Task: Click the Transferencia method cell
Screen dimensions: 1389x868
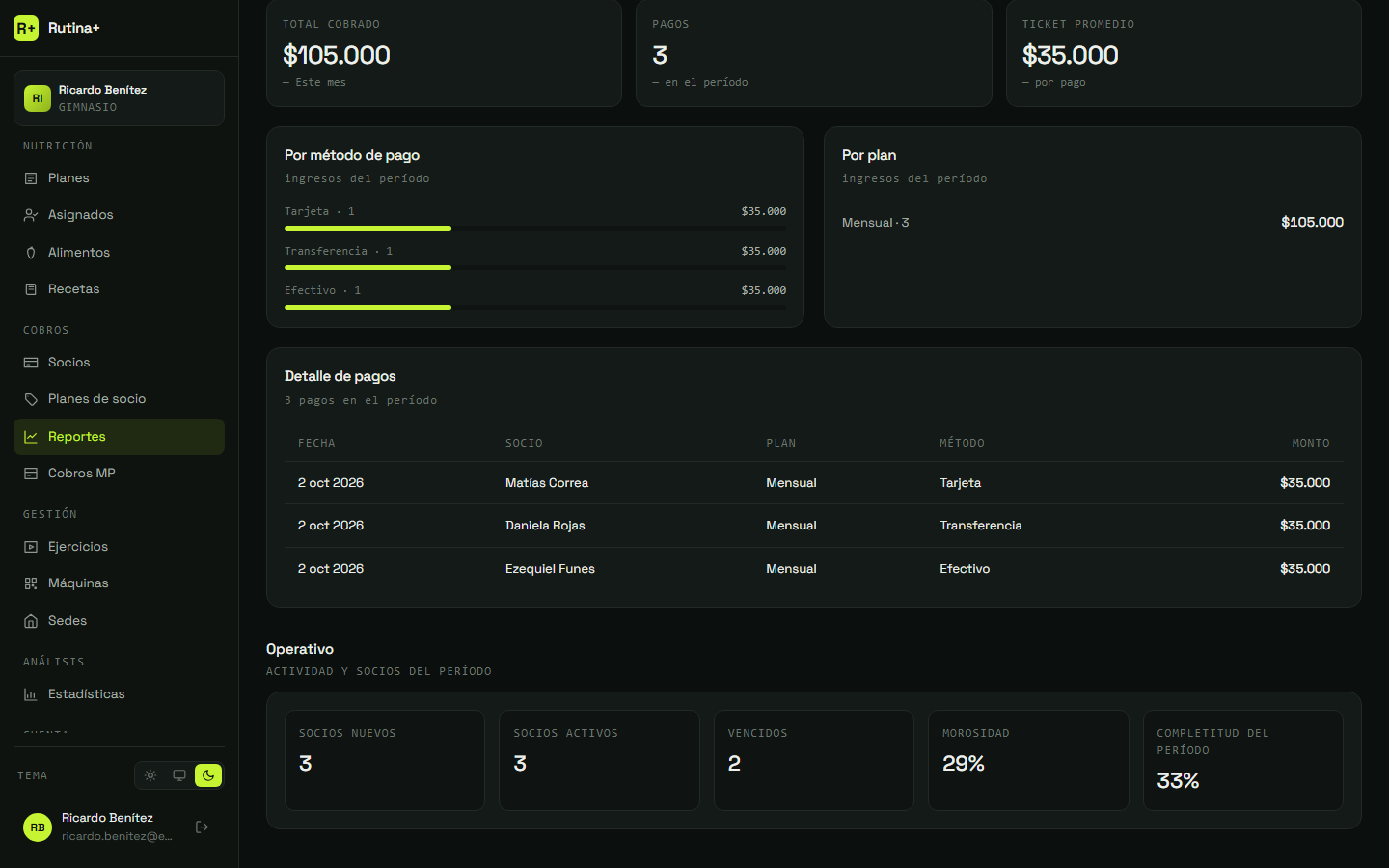Action: point(981,526)
